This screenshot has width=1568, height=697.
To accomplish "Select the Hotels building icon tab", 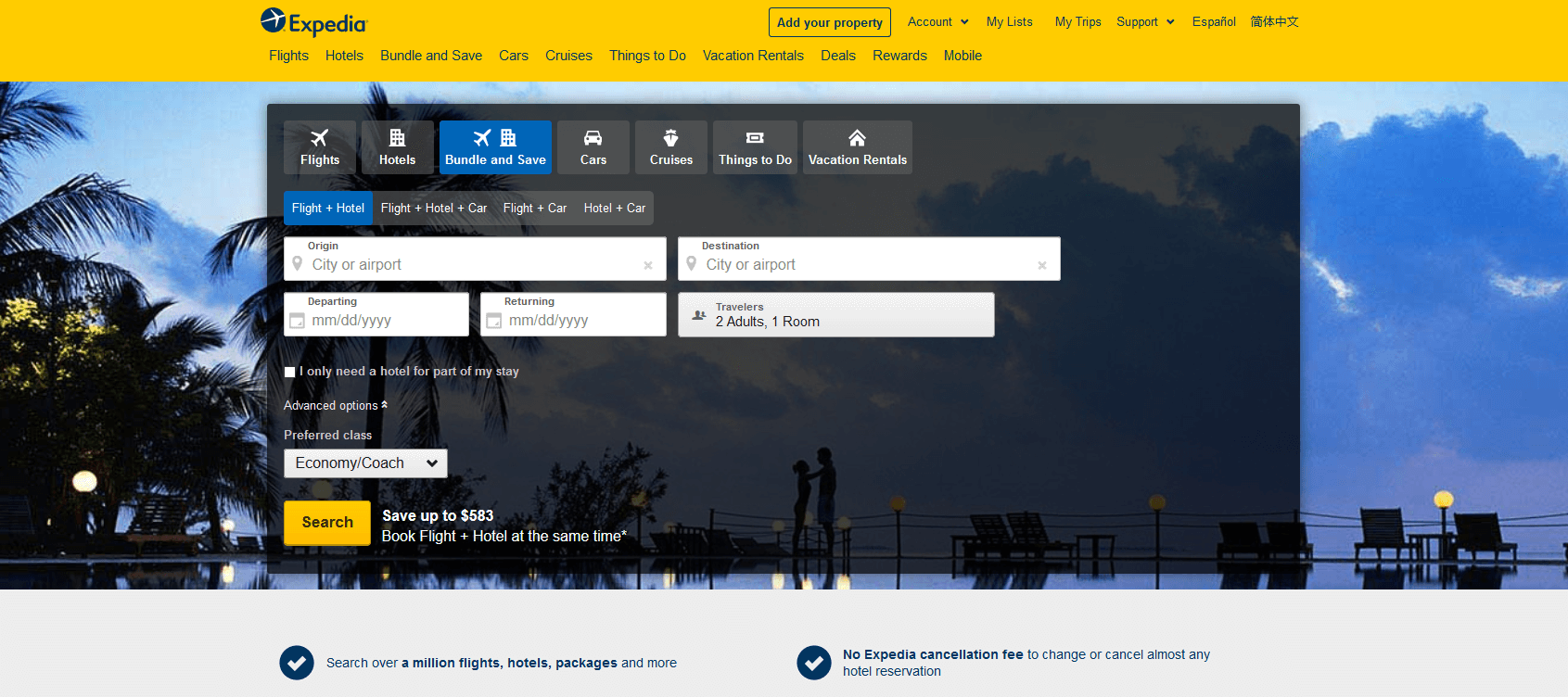I will coord(397,147).
